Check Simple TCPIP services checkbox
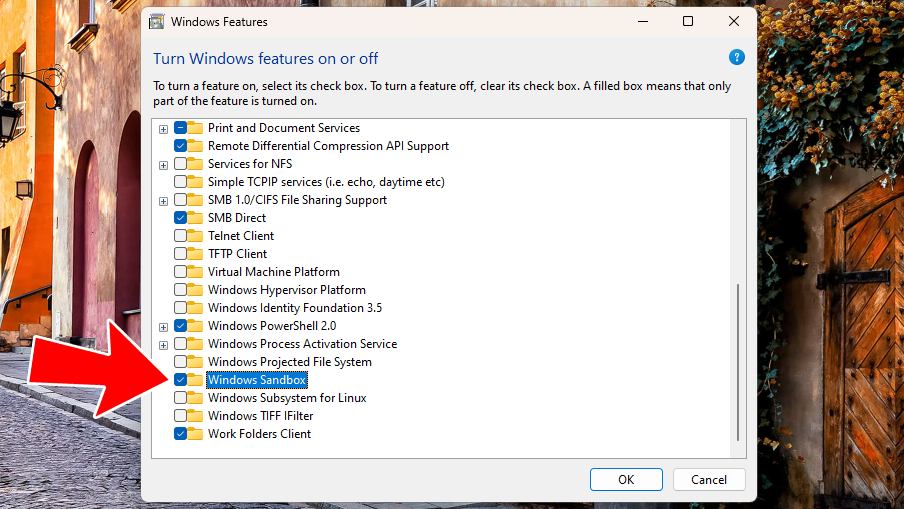This screenshot has width=904, height=509. point(180,182)
